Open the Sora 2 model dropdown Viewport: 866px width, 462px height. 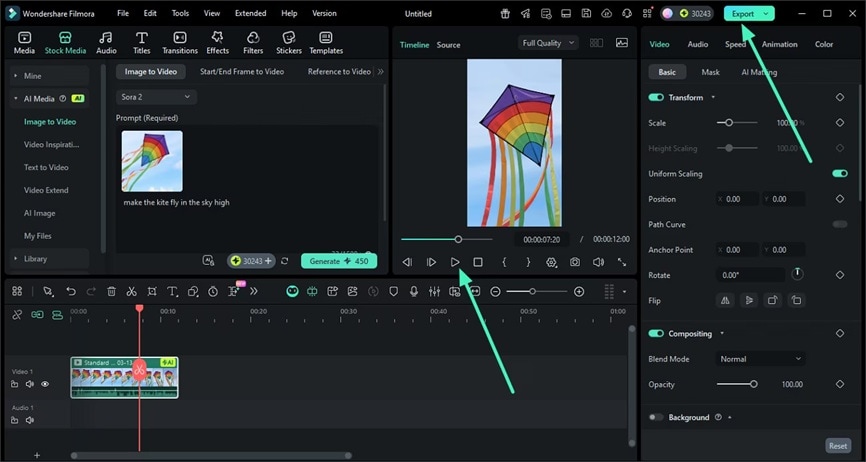pyautogui.click(x=156, y=97)
